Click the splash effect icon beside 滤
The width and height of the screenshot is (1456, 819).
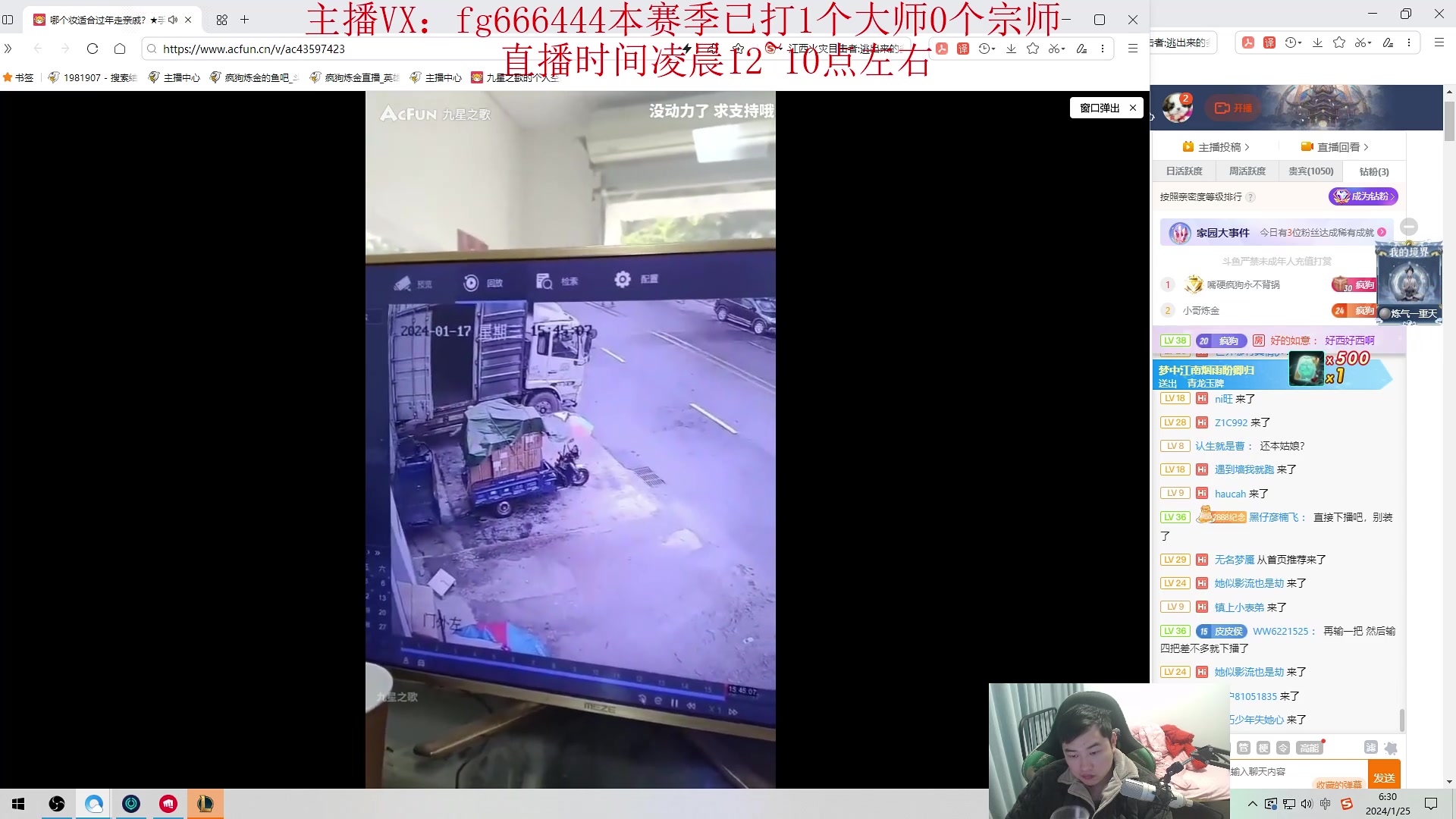pyautogui.click(x=1391, y=748)
